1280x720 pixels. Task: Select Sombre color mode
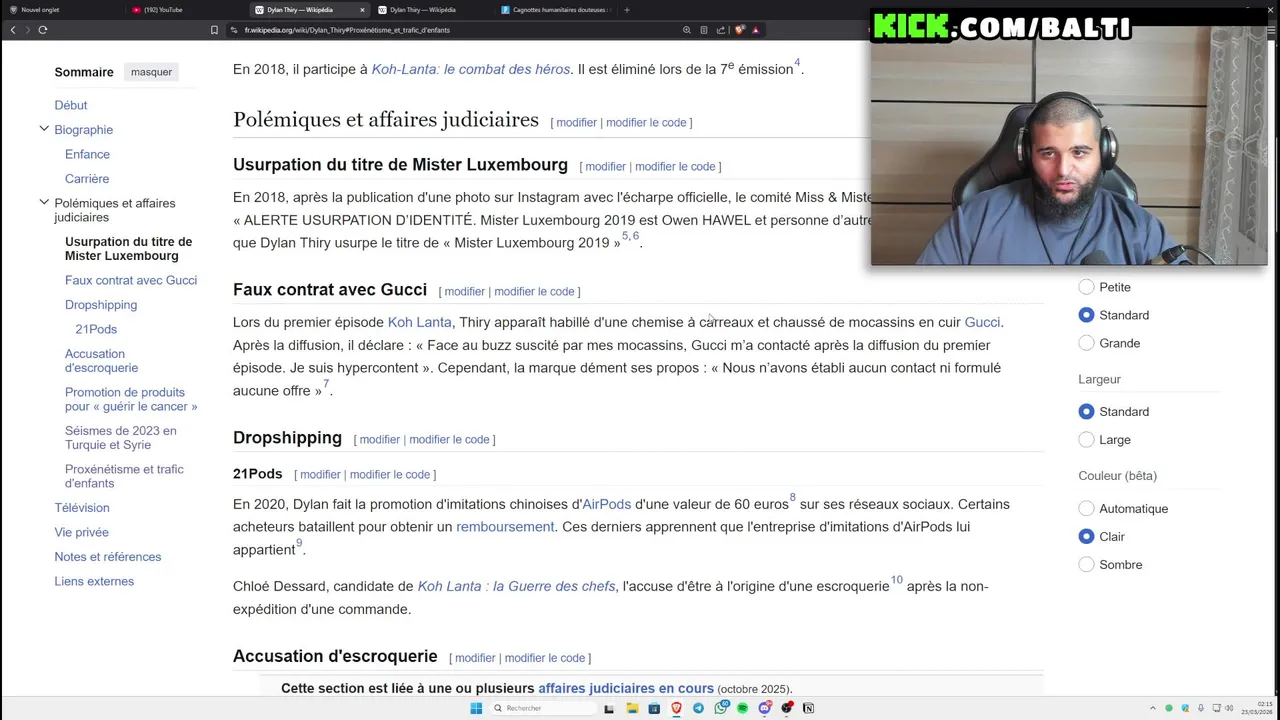1087,565
